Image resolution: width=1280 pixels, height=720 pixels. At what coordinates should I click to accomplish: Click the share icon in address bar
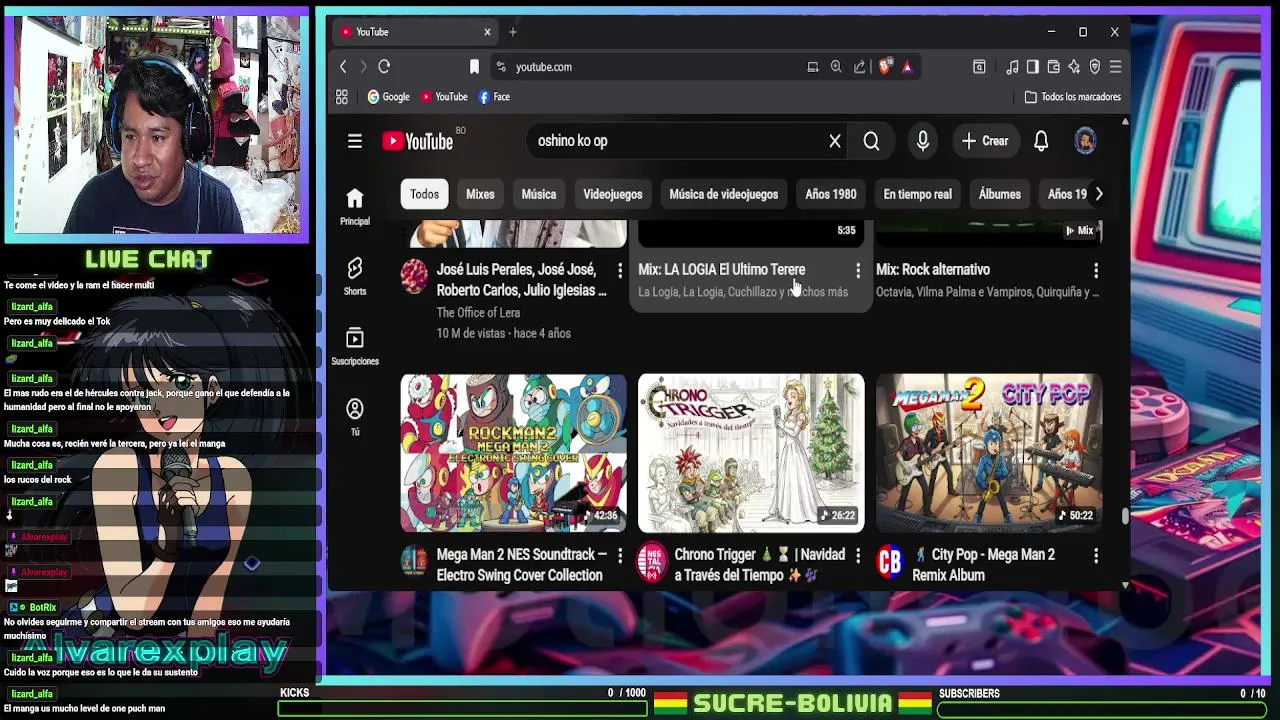coord(860,67)
